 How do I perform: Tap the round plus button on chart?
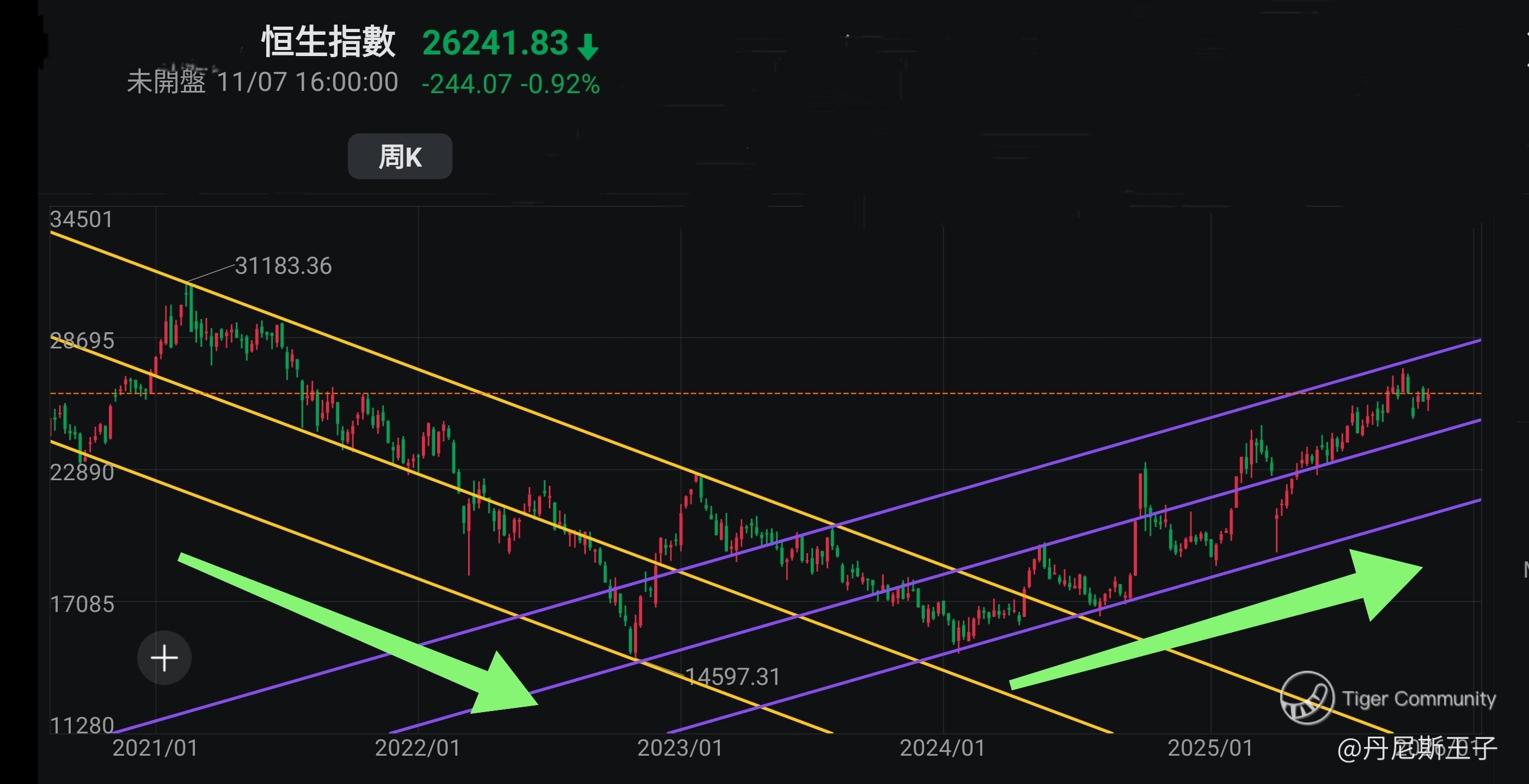(x=164, y=658)
